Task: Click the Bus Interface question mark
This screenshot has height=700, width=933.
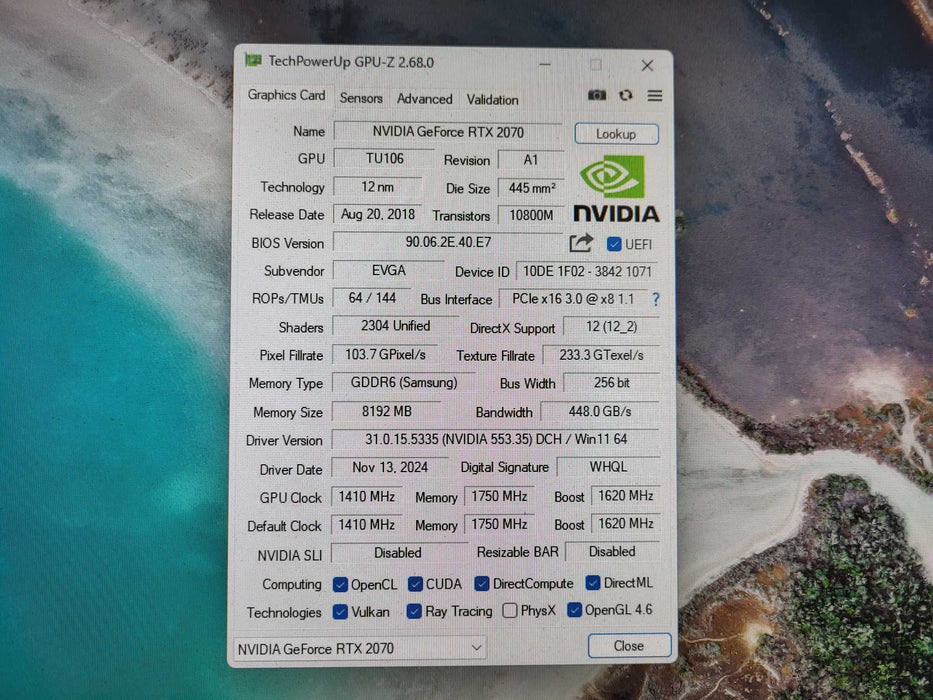Action: [656, 299]
